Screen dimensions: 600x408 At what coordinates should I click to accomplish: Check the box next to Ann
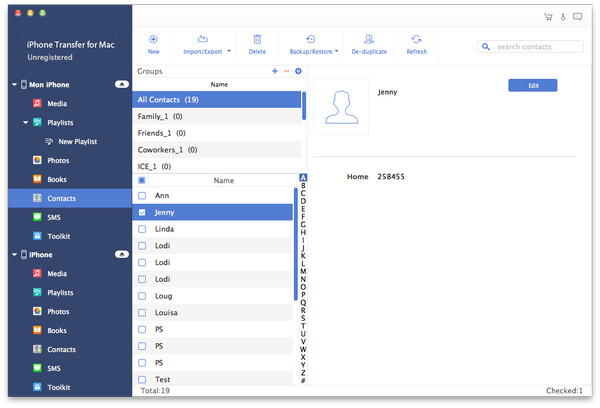[142, 196]
